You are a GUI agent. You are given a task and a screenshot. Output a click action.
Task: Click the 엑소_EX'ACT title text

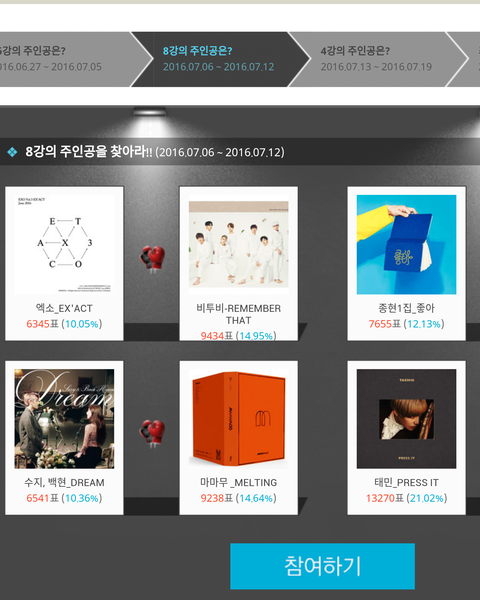64,308
